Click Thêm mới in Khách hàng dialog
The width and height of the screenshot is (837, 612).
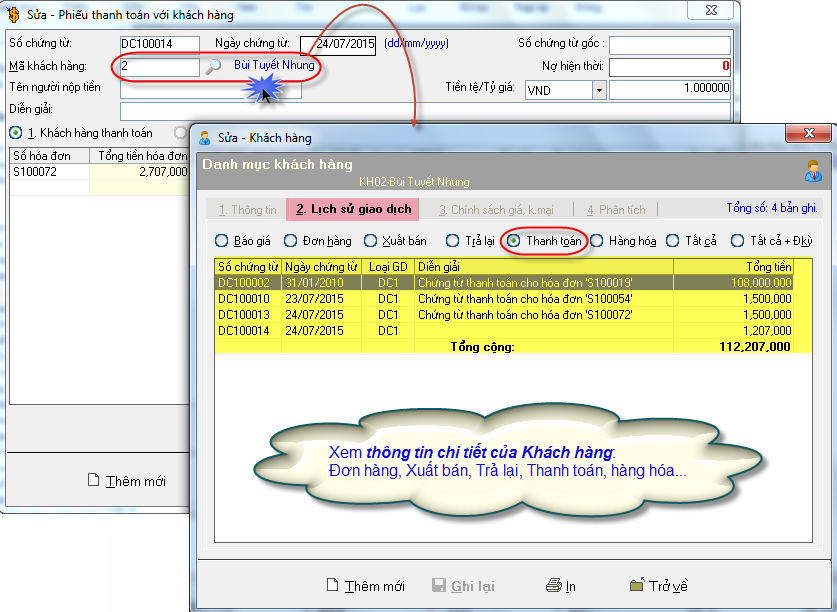coord(365,586)
